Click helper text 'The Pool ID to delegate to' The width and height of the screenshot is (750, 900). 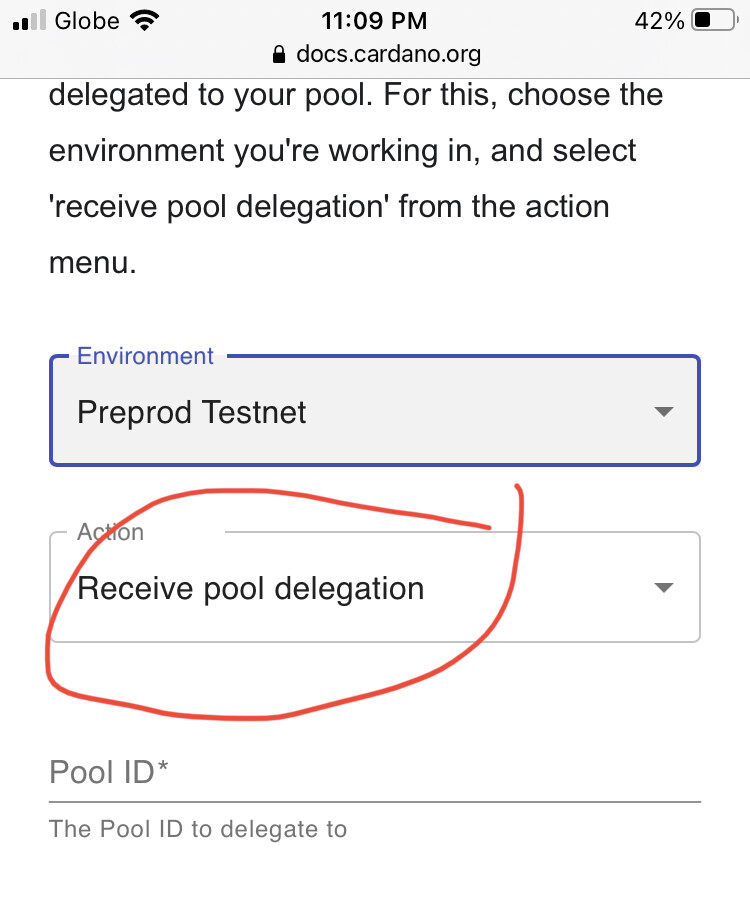click(198, 829)
